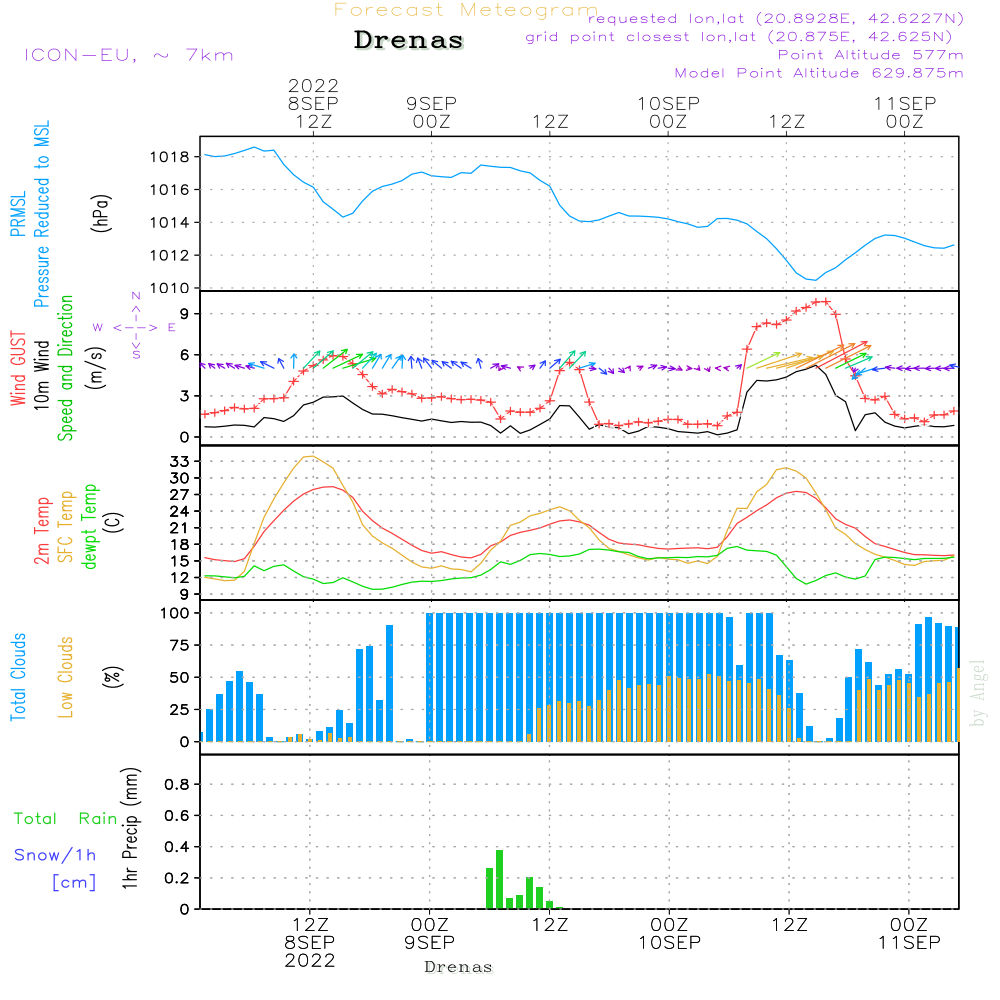Screen dimensions: 1000x1000
Task: Click the 'Pressure Reduced to MSL' label
Action: (x=41, y=214)
